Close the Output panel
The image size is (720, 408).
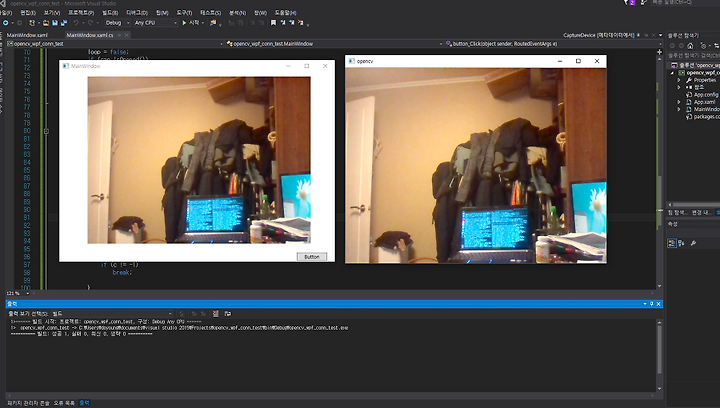pyautogui.click(x=658, y=304)
